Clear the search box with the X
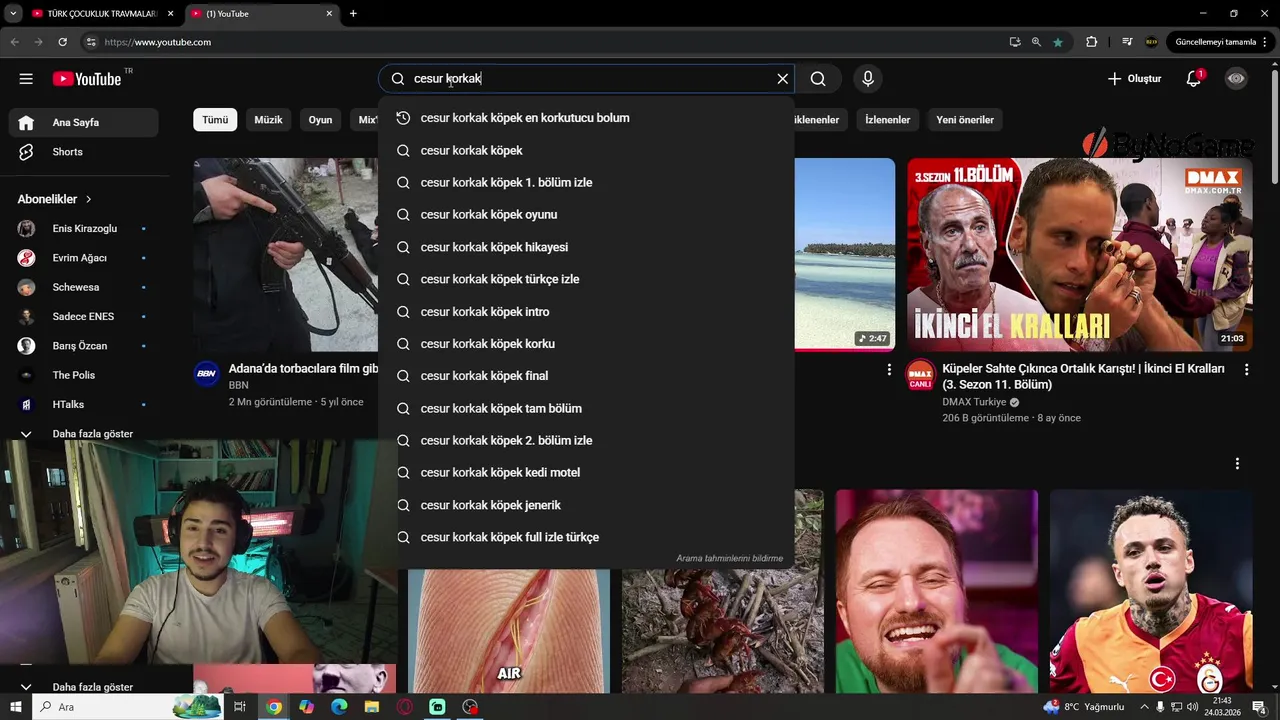 (x=783, y=79)
